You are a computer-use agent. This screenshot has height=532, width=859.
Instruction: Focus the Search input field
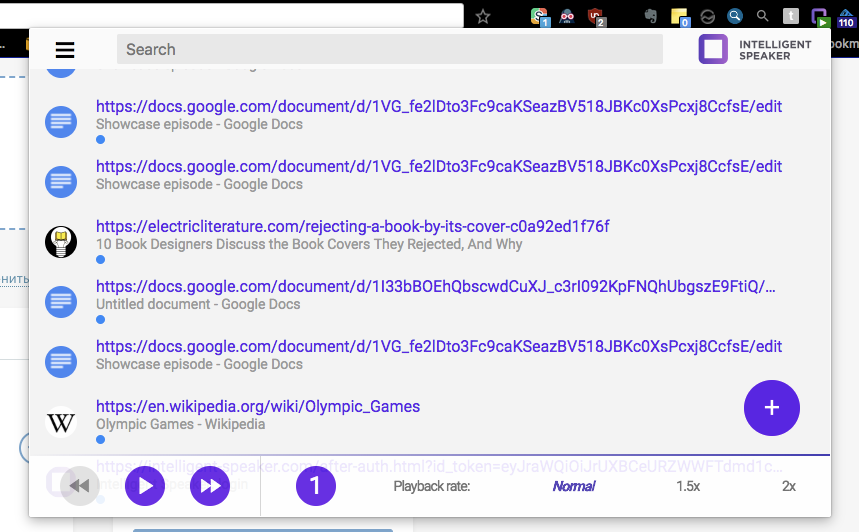[x=390, y=49]
